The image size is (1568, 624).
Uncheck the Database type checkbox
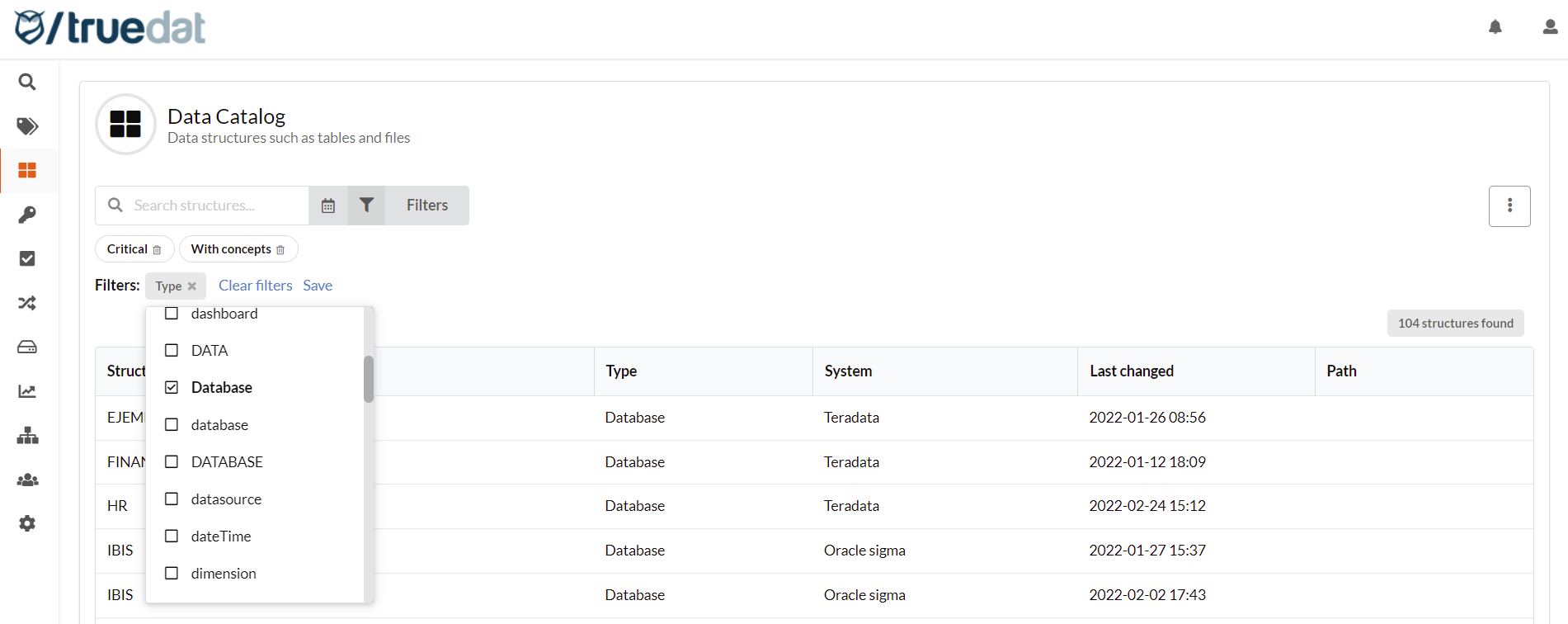[172, 388]
